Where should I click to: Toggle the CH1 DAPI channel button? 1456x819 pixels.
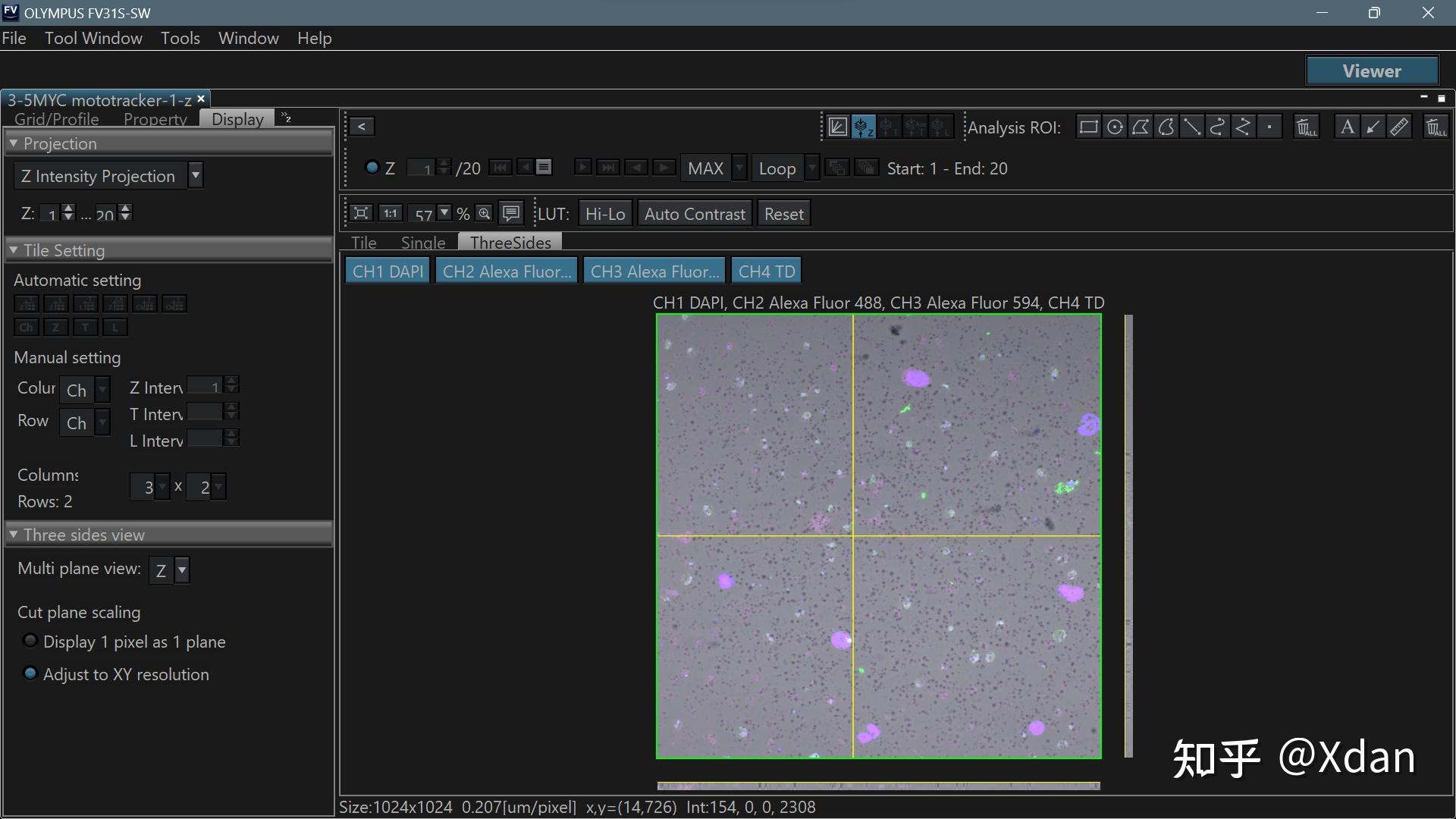click(388, 271)
